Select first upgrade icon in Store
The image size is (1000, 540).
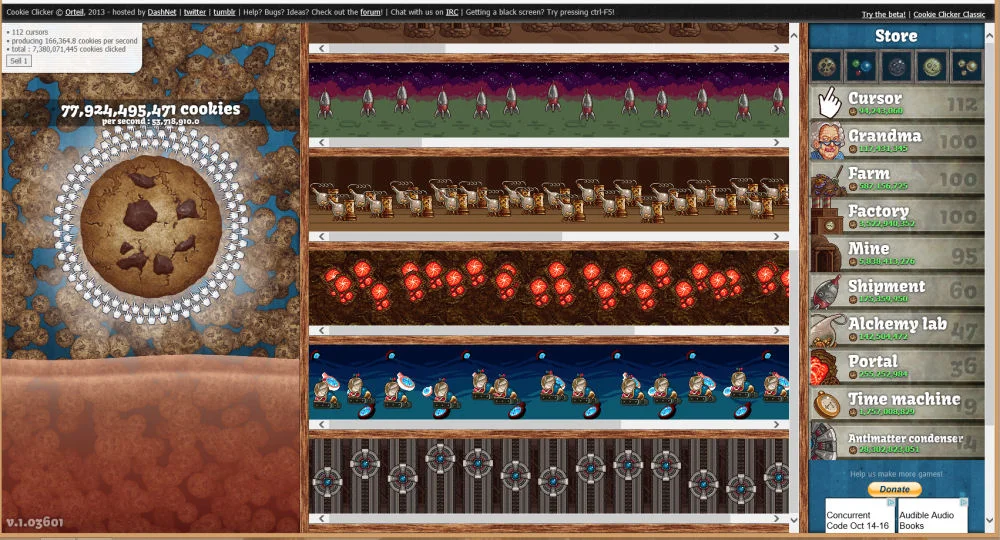click(827, 66)
